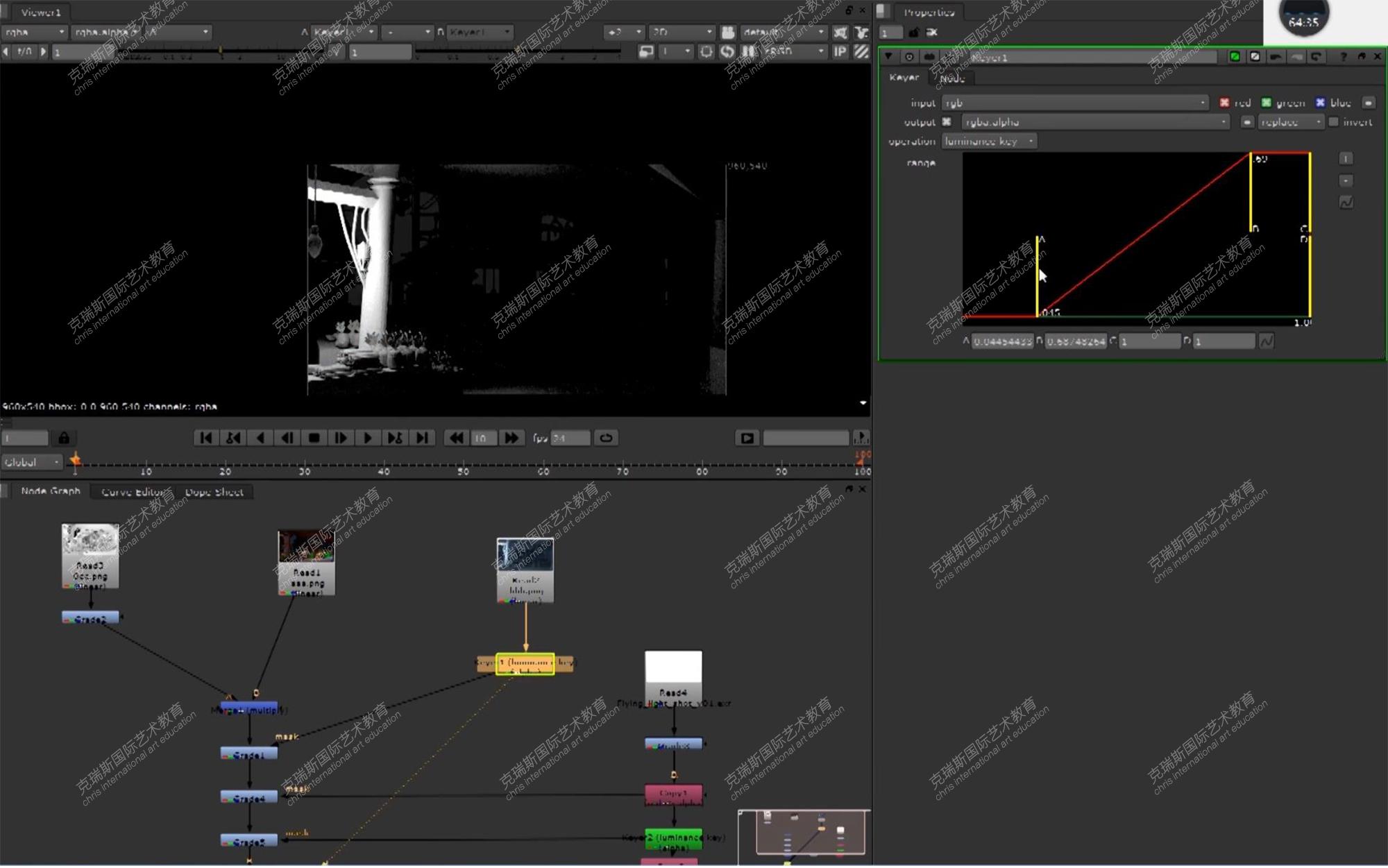Toggle the green channel checkbox
Image resolution: width=1388 pixels, height=868 pixels.
(x=1267, y=103)
